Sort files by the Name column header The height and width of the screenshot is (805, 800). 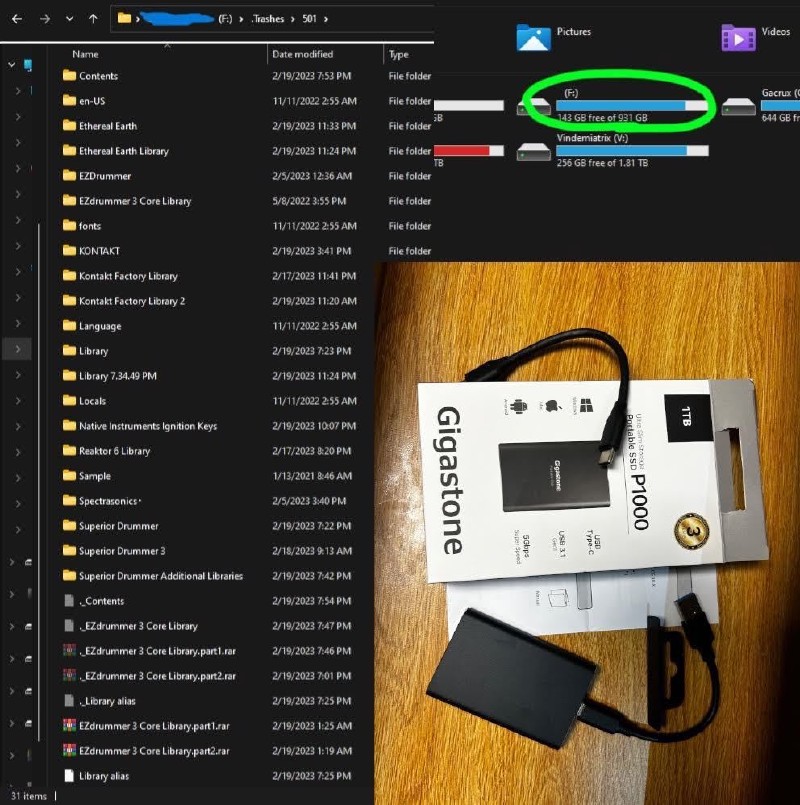tap(85, 54)
